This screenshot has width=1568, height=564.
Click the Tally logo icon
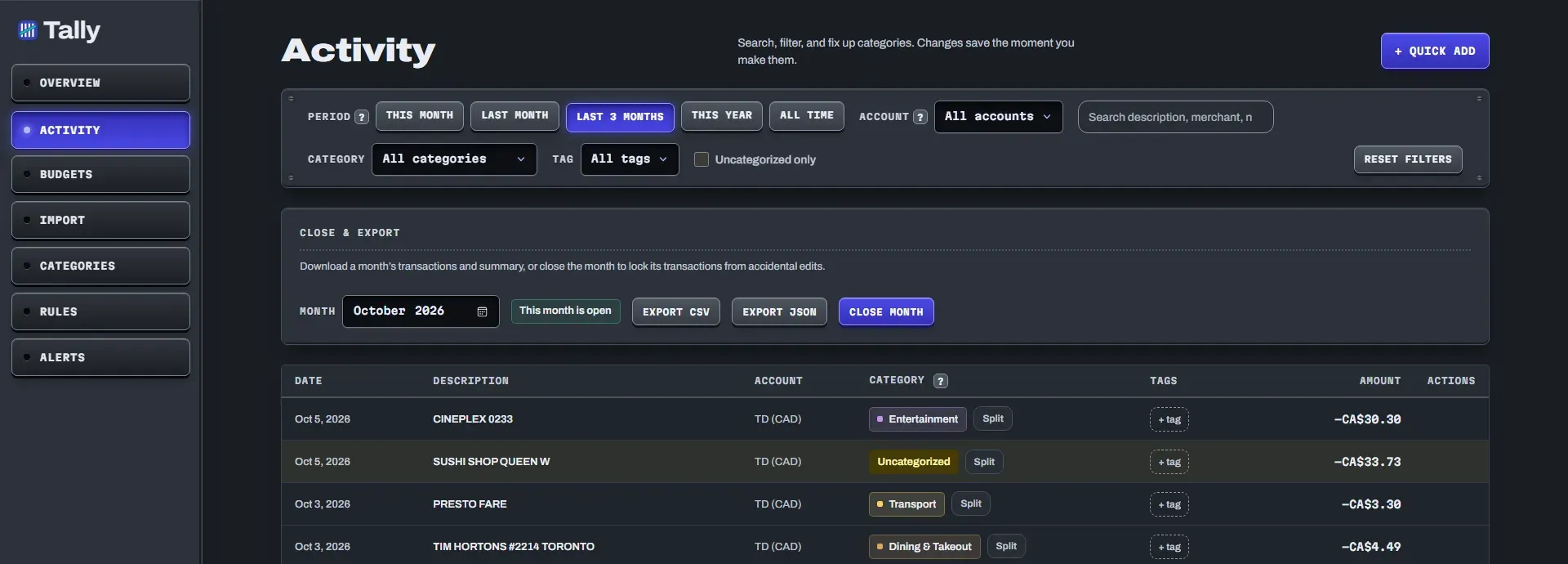coord(28,30)
